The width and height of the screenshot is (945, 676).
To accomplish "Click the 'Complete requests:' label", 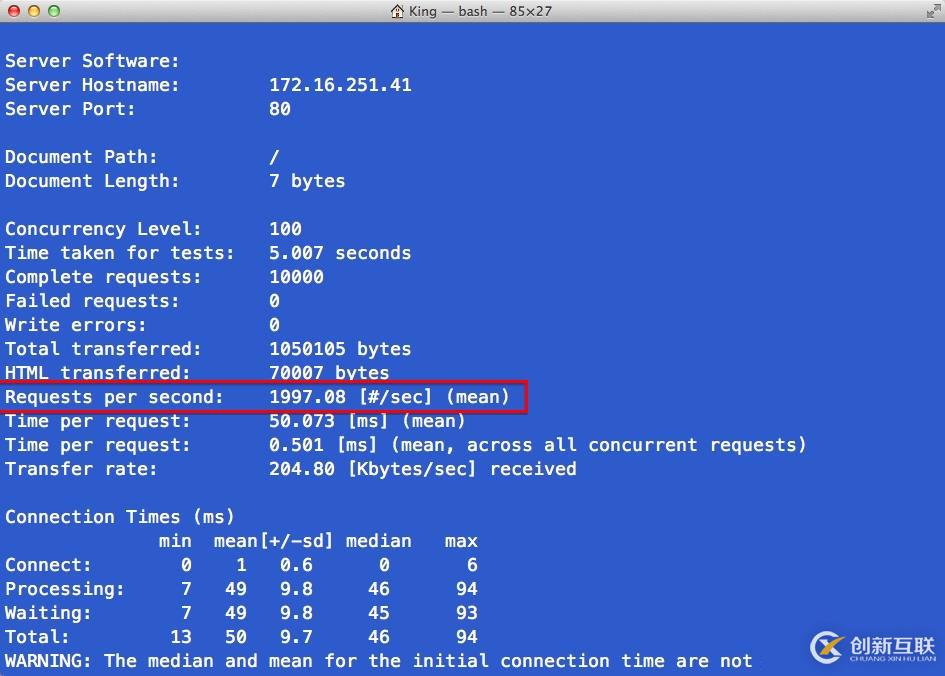I will point(103,277).
